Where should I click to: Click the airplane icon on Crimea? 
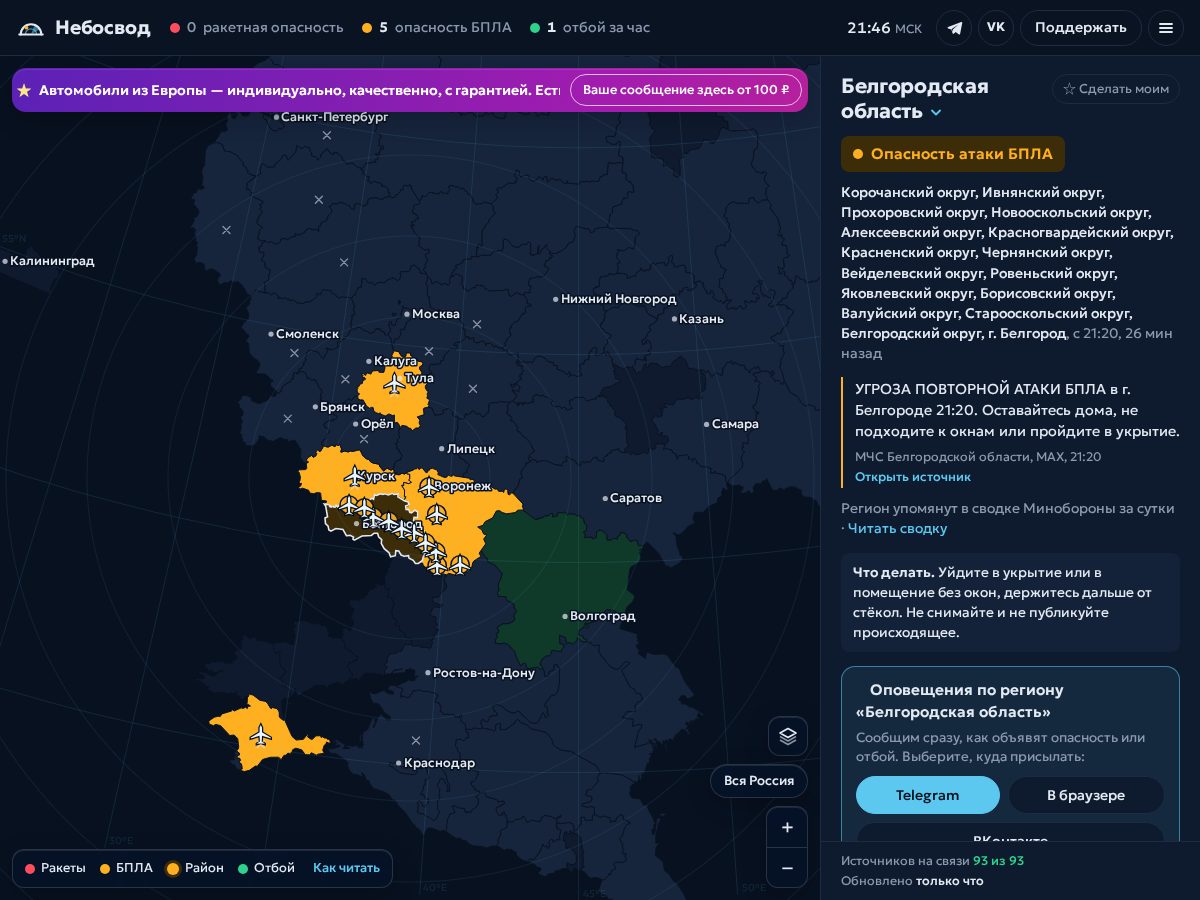[x=261, y=735]
